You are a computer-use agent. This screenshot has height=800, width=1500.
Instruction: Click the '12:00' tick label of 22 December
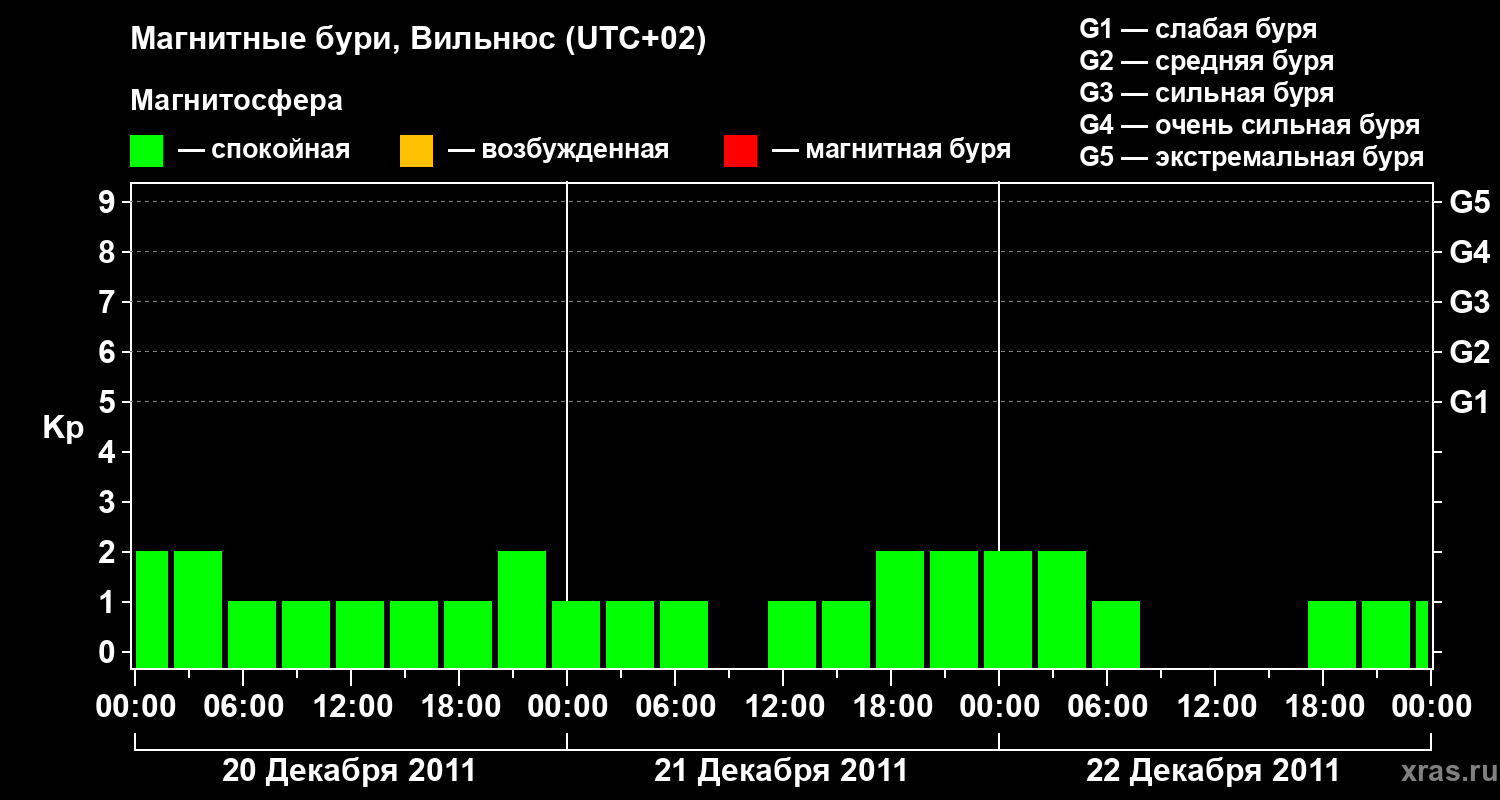tap(1215, 707)
